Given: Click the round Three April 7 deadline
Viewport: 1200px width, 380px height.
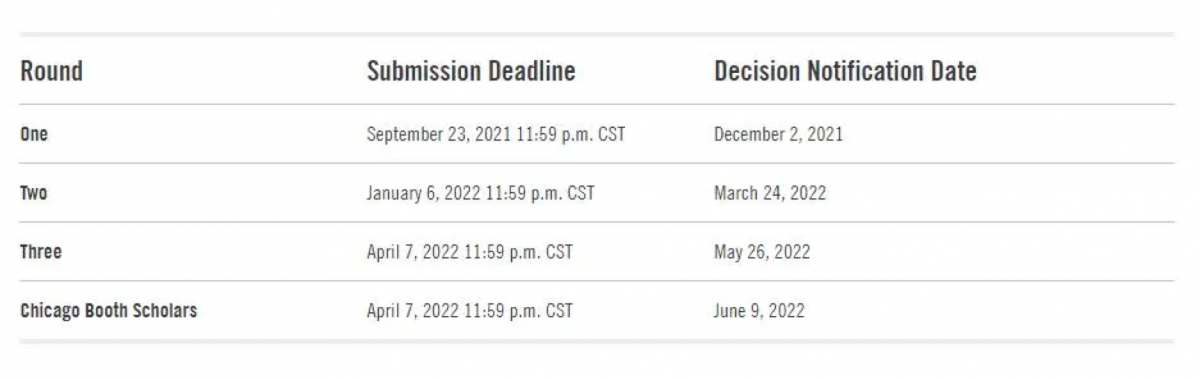Looking at the screenshot, I should tap(470, 252).
